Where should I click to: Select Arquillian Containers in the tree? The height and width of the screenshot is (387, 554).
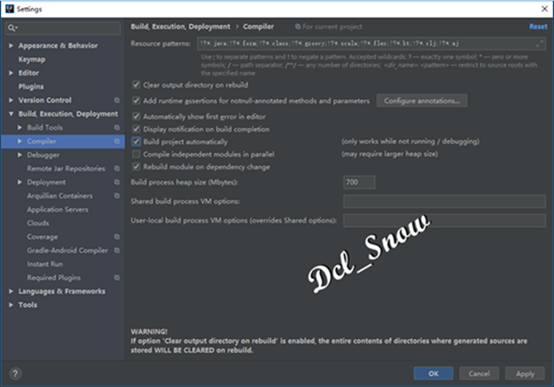point(60,196)
